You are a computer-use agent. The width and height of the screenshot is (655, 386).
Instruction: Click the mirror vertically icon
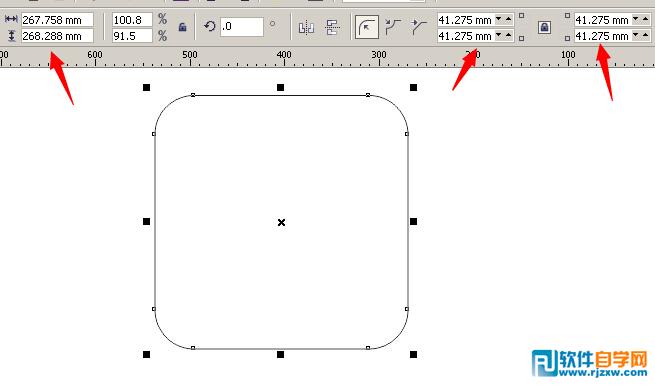coord(333,28)
